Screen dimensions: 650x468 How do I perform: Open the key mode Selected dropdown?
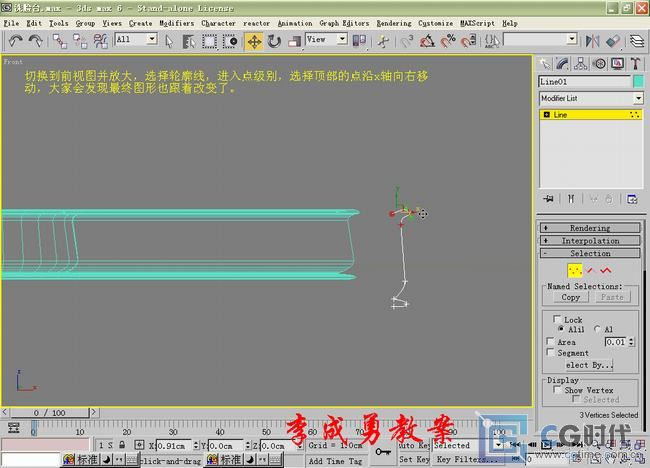498,445
